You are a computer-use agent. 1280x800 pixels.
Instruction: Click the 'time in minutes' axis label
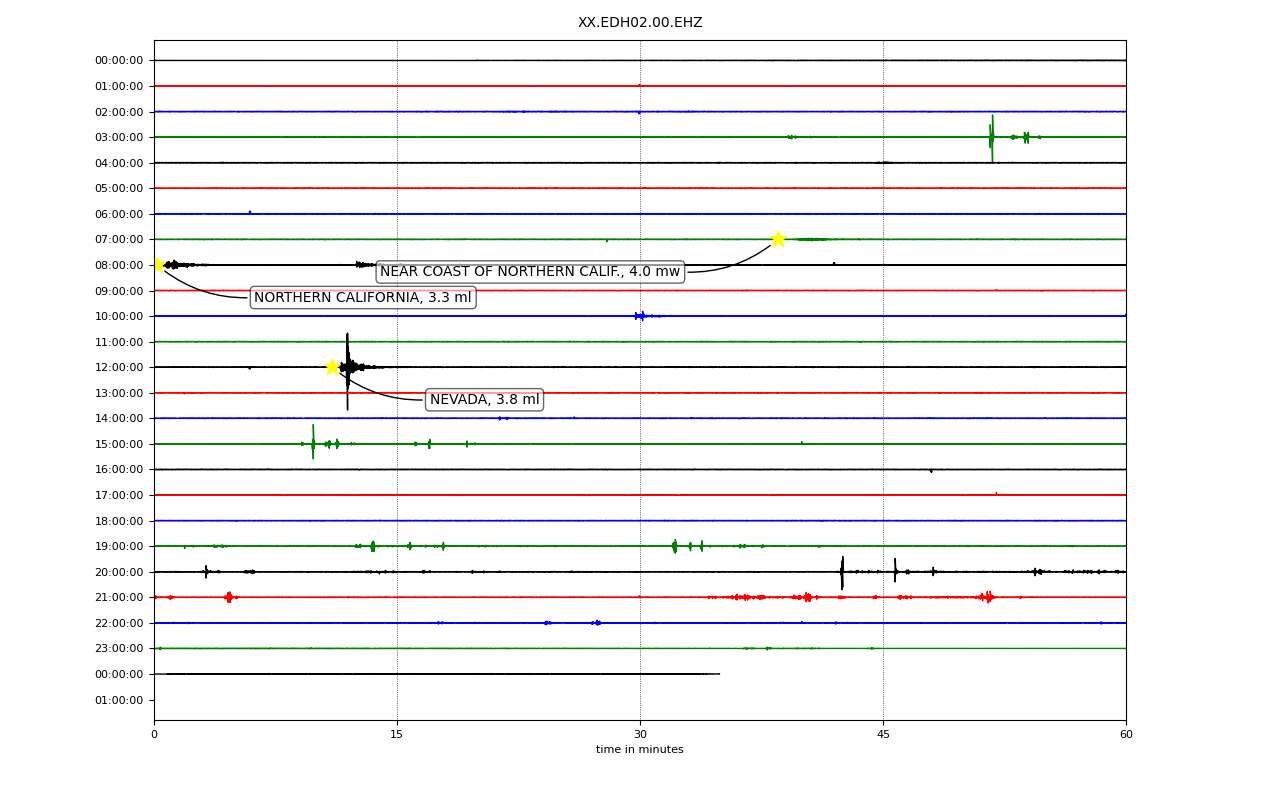click(640, 750)
